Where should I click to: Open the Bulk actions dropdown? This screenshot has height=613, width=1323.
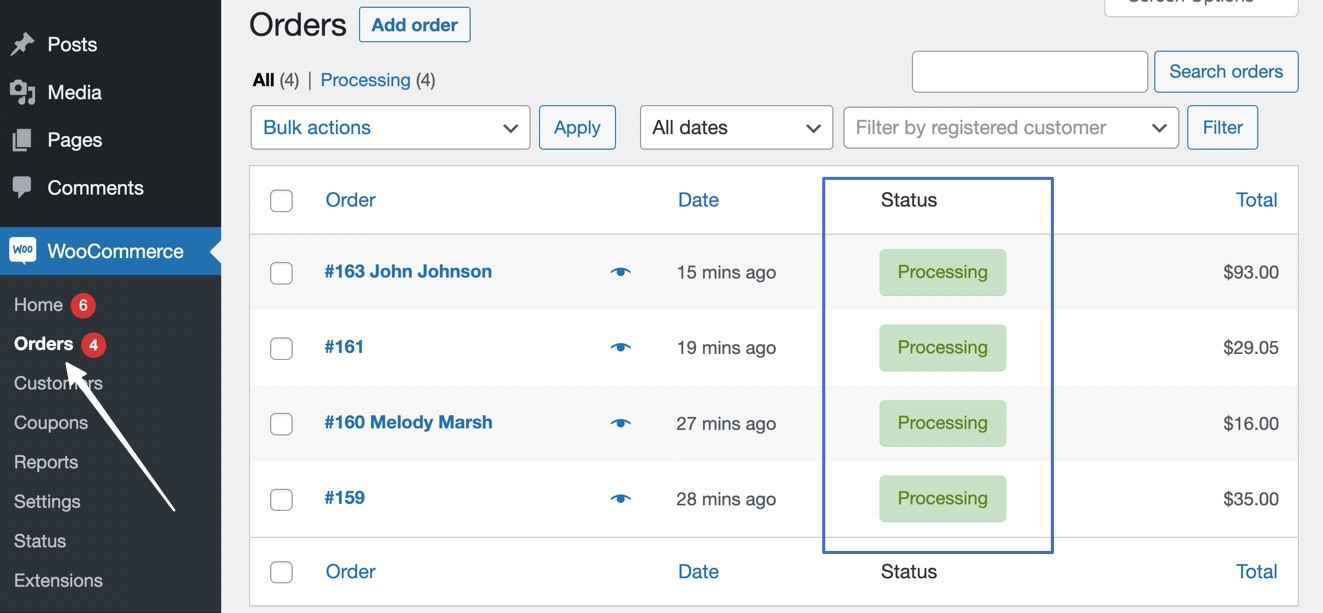click(390, 127)
